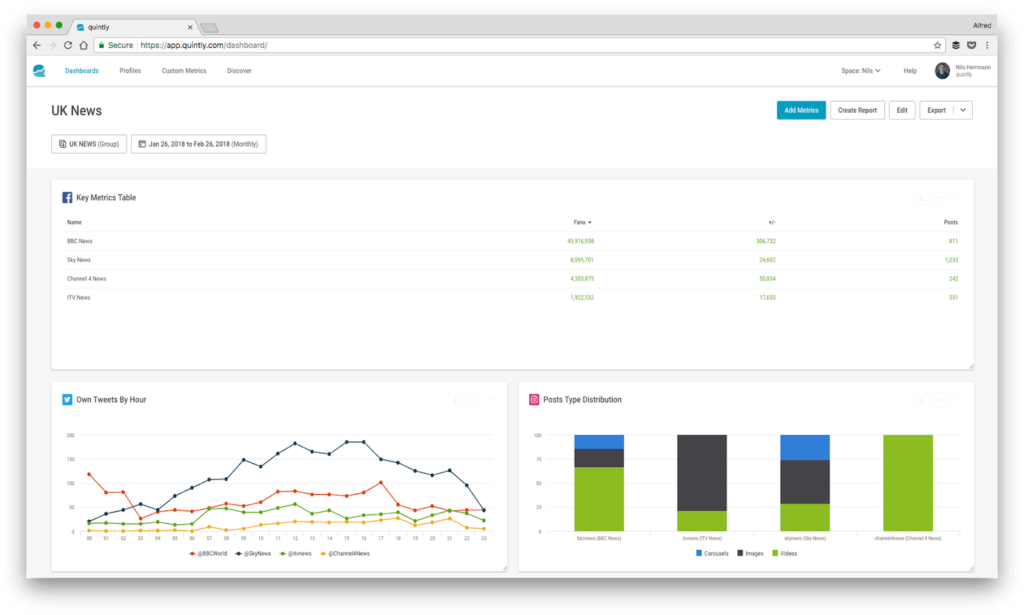The height and width of the screenshot is (615, 1024).
Task: Go back with the browser back arrow
Action: pos(37,45)
